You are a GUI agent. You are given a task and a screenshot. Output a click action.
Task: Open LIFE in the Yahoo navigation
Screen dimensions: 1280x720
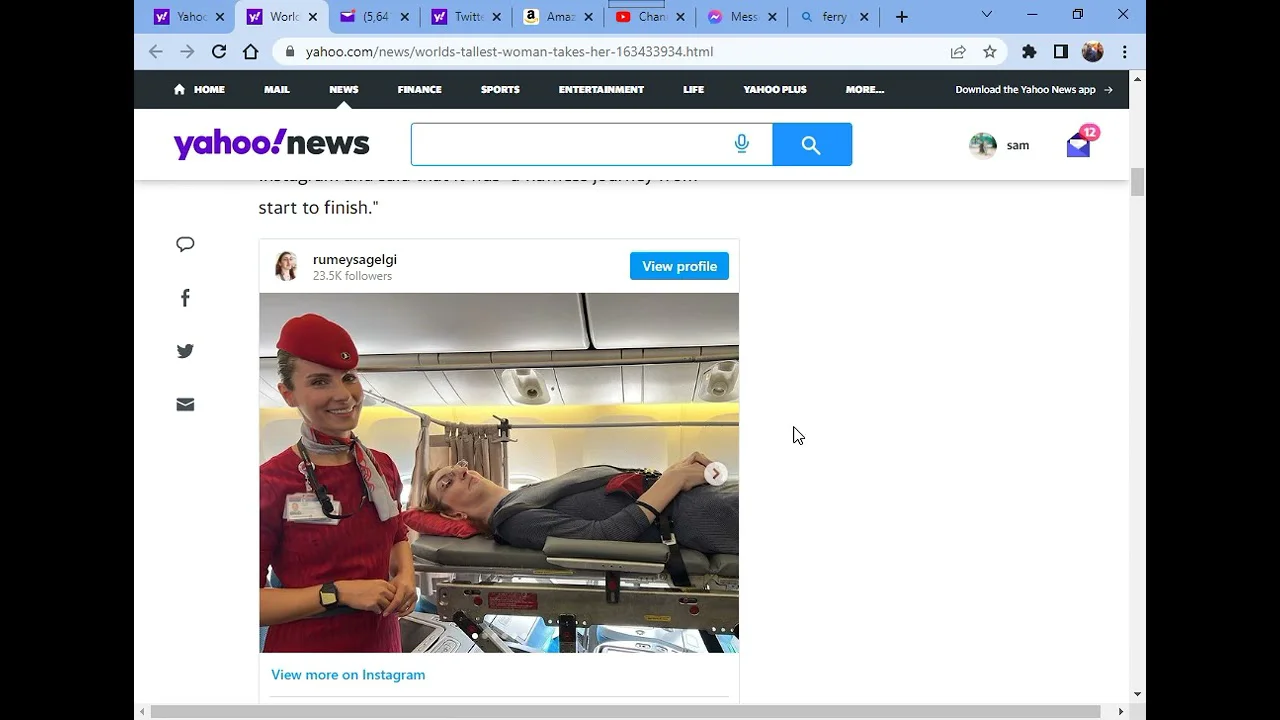[x=694, y=90]
